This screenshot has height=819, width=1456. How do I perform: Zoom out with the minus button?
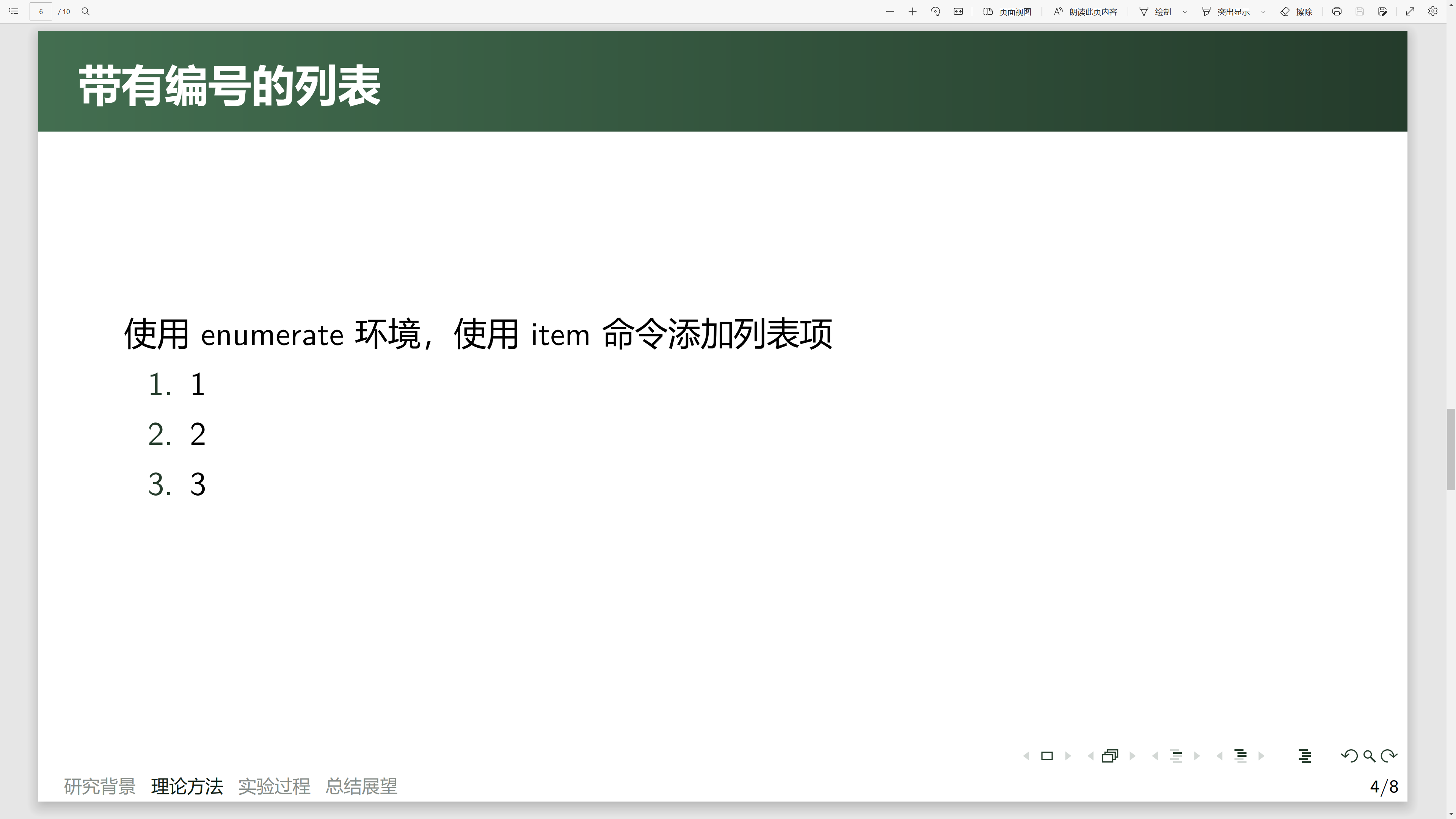tap(890, 11)
